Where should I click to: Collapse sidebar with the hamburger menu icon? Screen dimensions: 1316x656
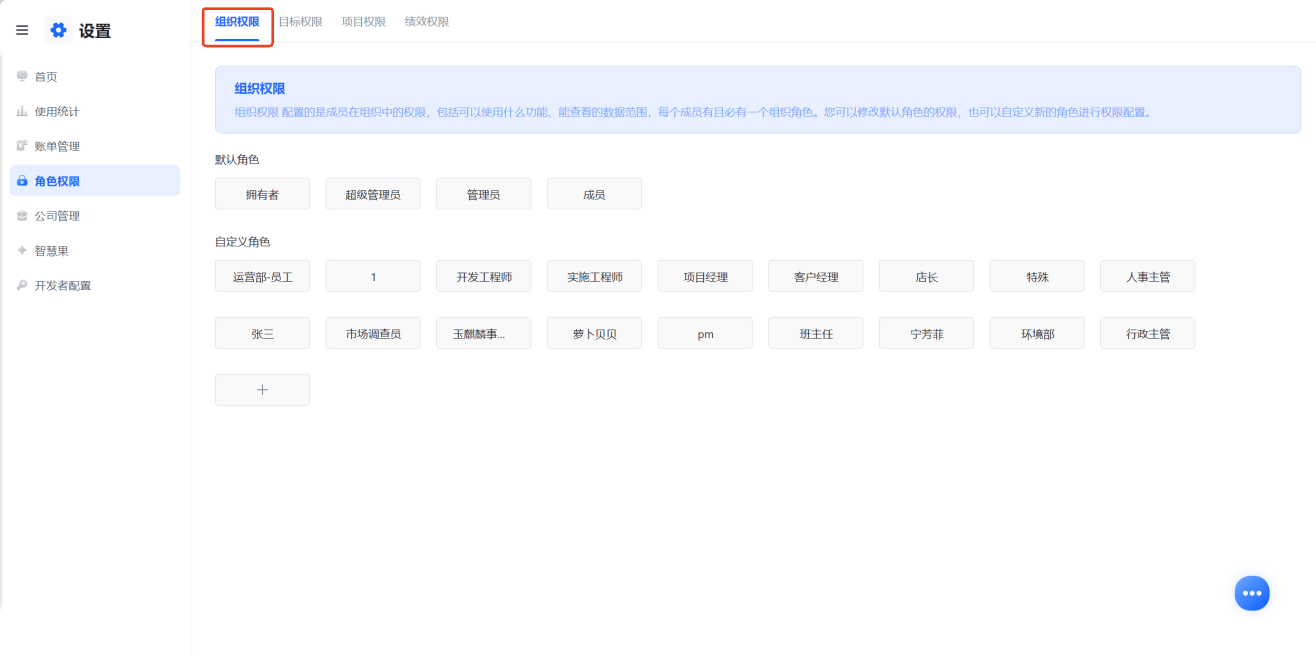(x=22, y=30)
